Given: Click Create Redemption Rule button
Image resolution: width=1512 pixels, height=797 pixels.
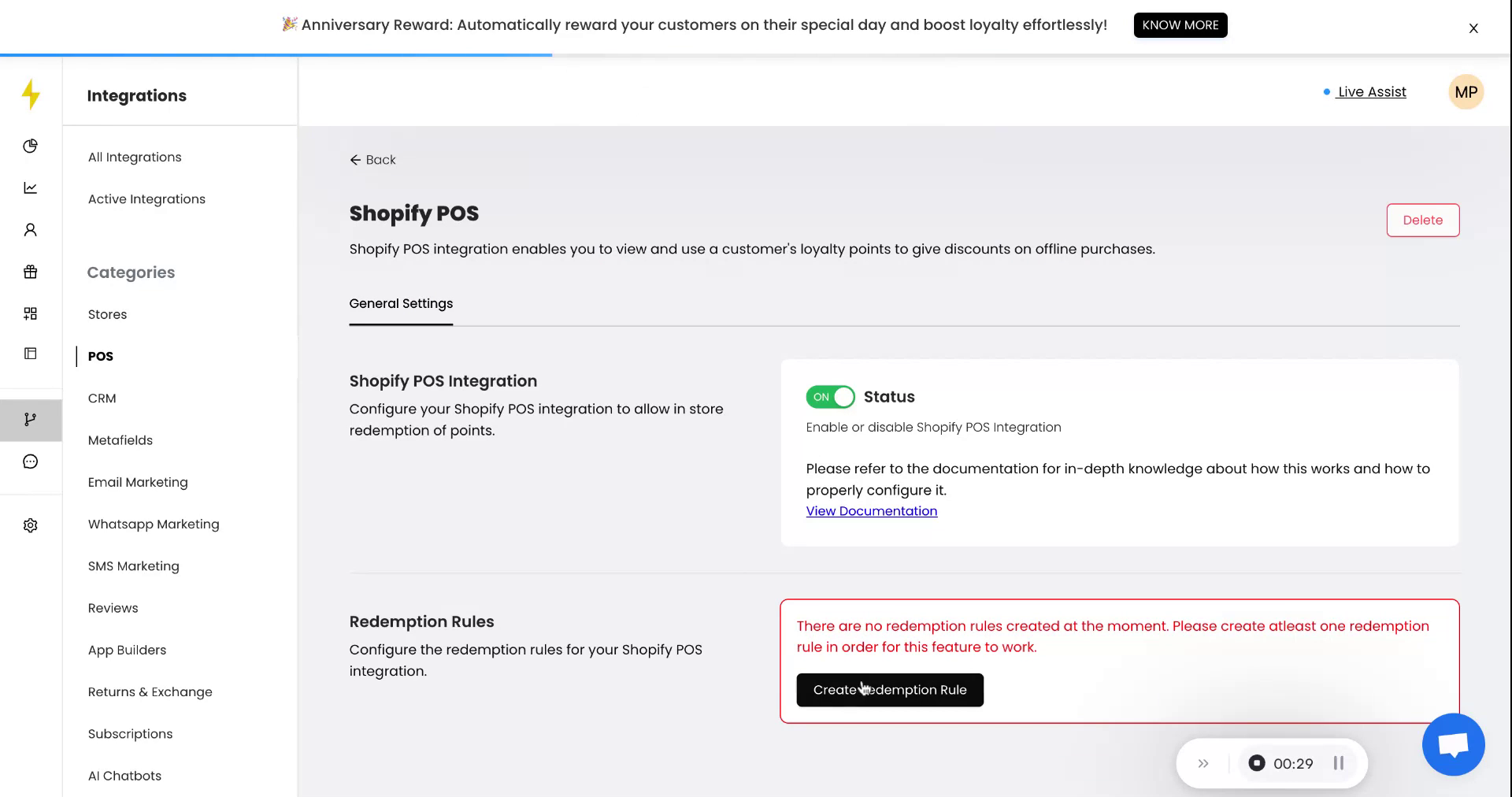Looking at the screenshot, I should [x=890, y=690].
